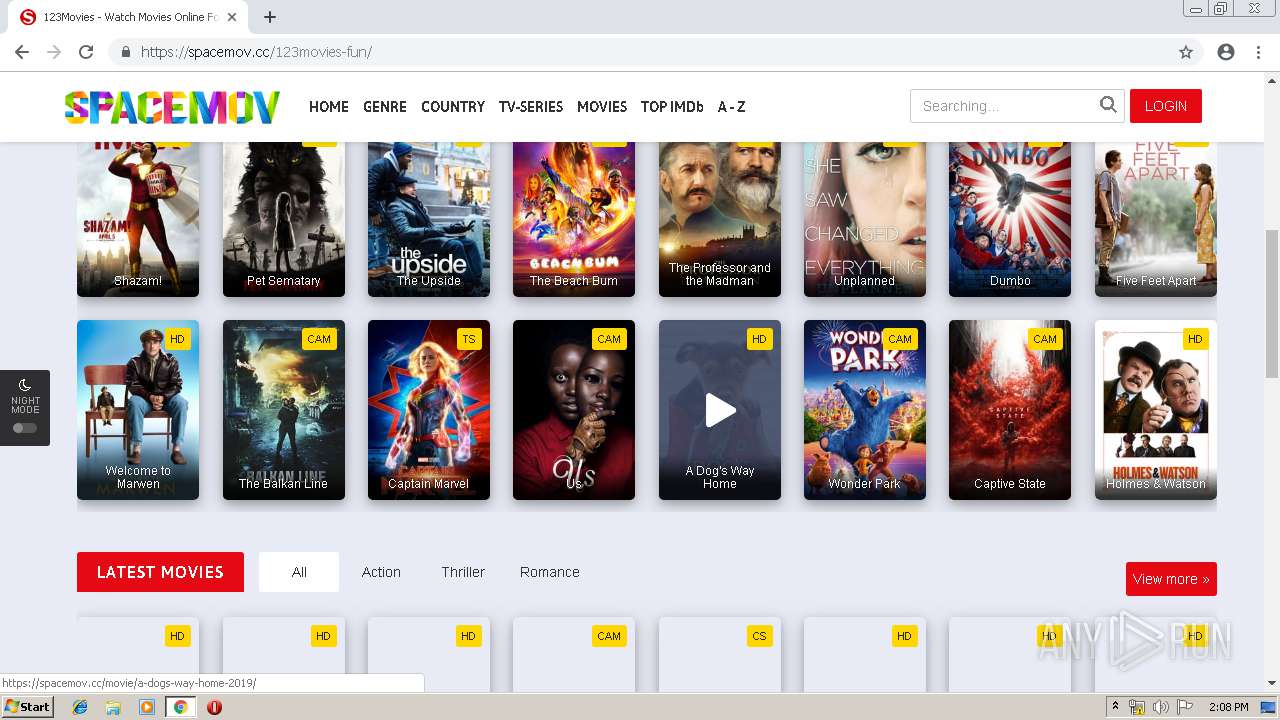Open File Explorer from taskbar
This screenshot has height=720, width=1280.
(x=113, y=707)
